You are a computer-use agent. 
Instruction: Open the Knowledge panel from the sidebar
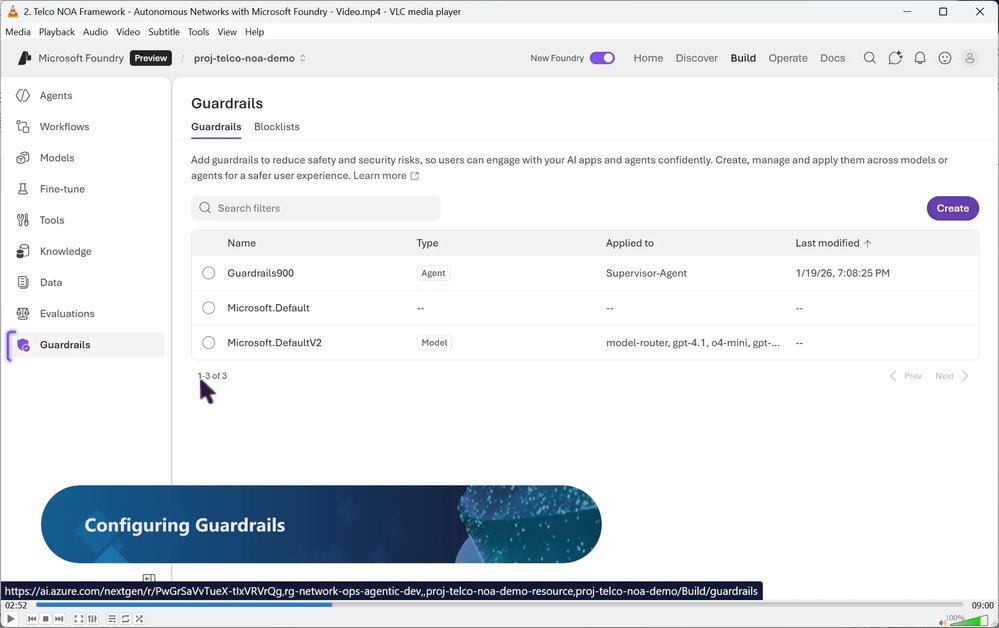[x=65, y=251]
